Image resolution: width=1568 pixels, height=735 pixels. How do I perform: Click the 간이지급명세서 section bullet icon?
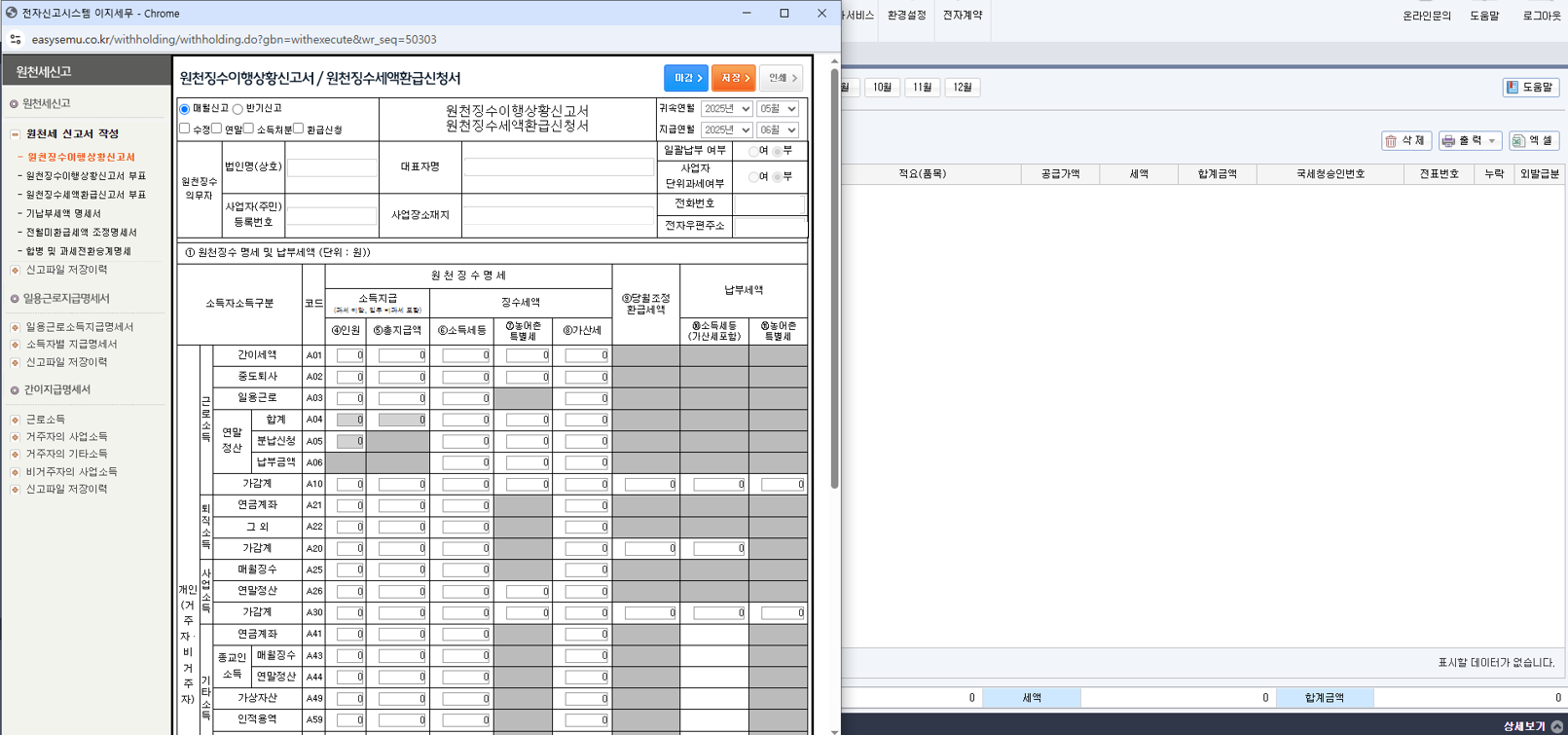(14, 390)
